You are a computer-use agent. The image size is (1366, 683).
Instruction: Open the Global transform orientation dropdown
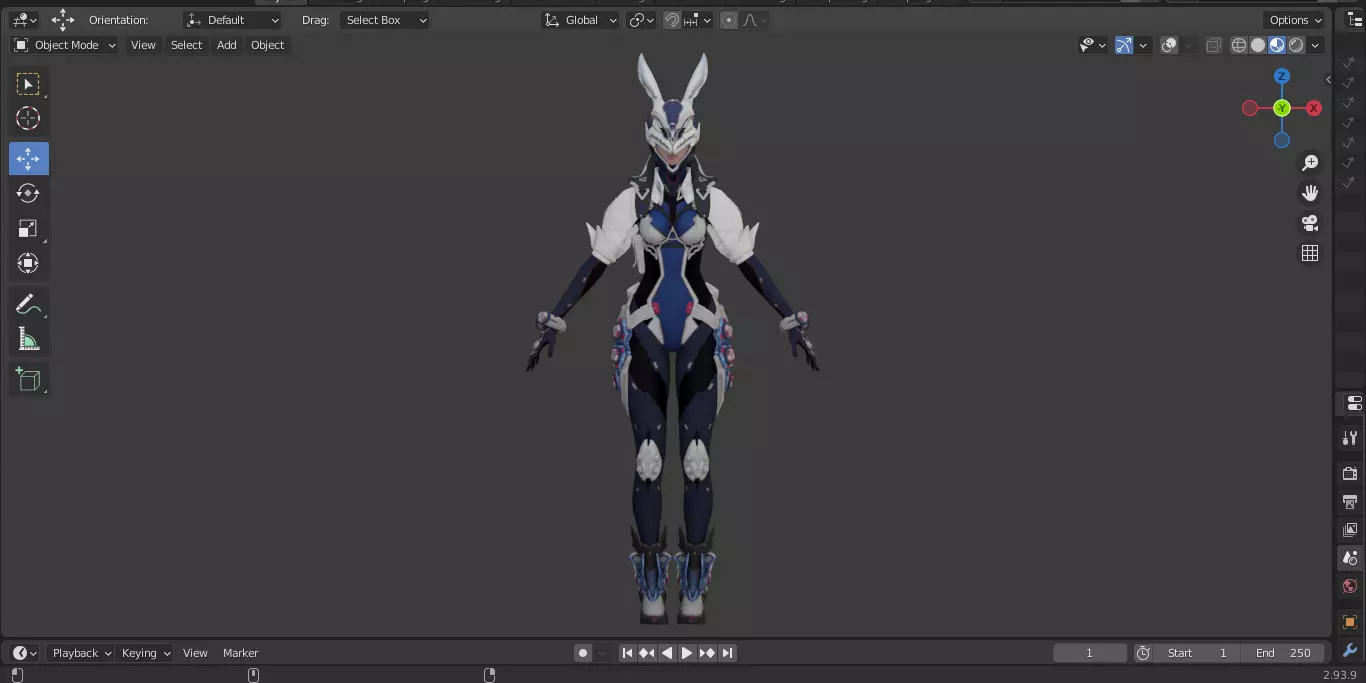(580, 20)
